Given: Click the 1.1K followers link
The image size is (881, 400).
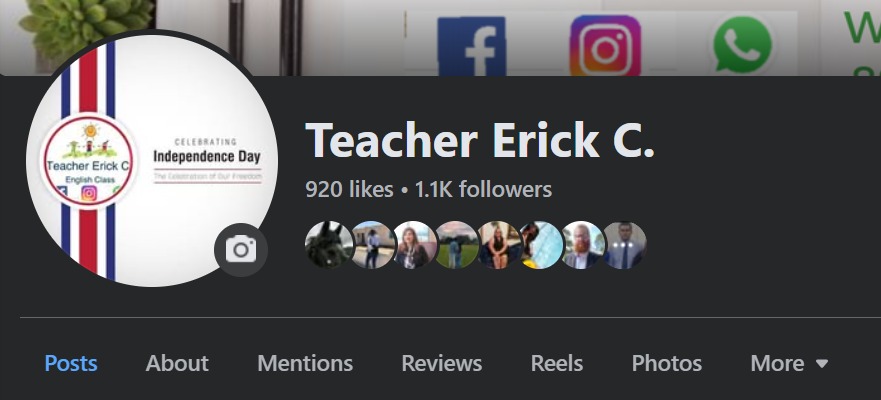Looking at the screenshot, I should (483, 190).
